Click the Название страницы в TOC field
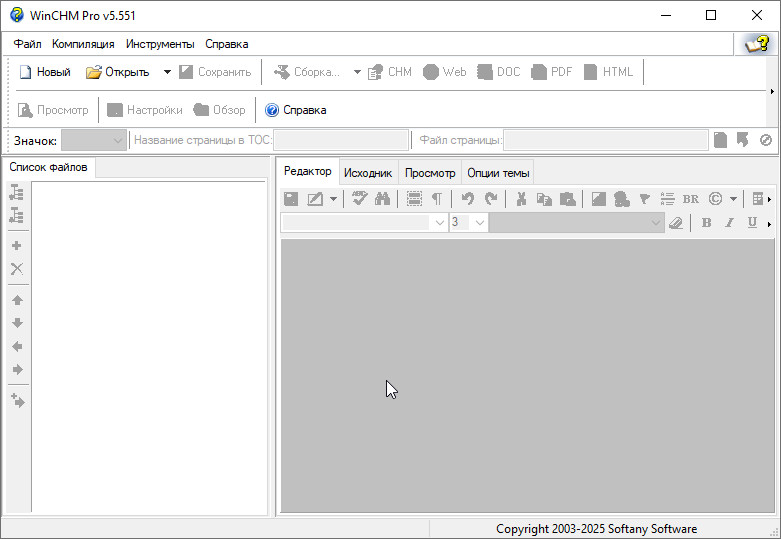 pos(341,141)
